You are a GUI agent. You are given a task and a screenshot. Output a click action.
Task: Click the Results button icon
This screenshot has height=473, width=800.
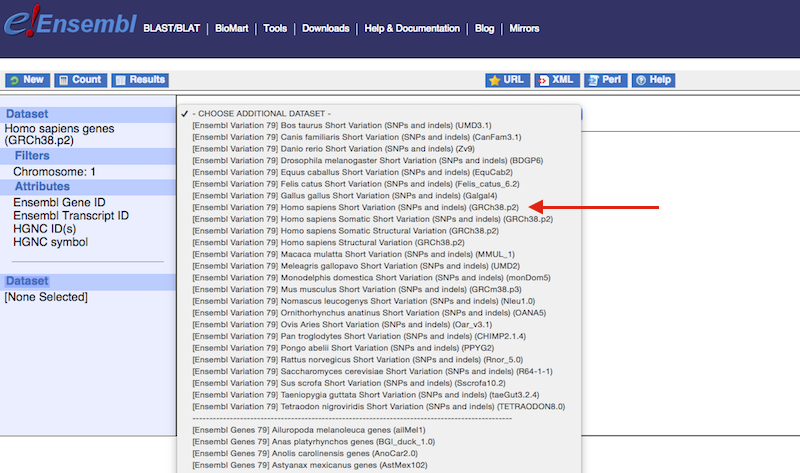120,80
